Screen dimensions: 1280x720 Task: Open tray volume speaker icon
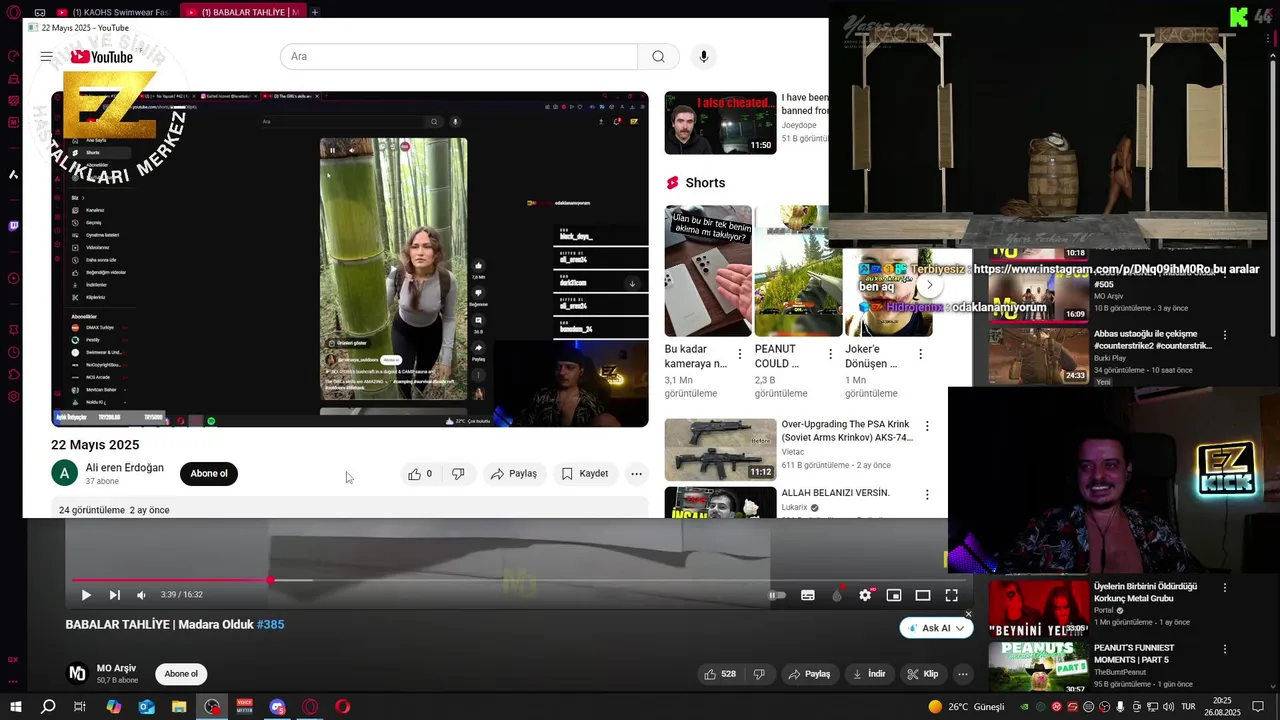tap(1167, 707)
